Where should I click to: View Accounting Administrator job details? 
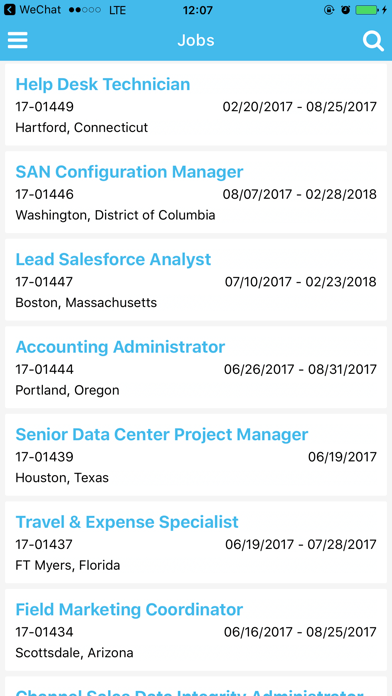pyautogui.click(x=196, y=367)
